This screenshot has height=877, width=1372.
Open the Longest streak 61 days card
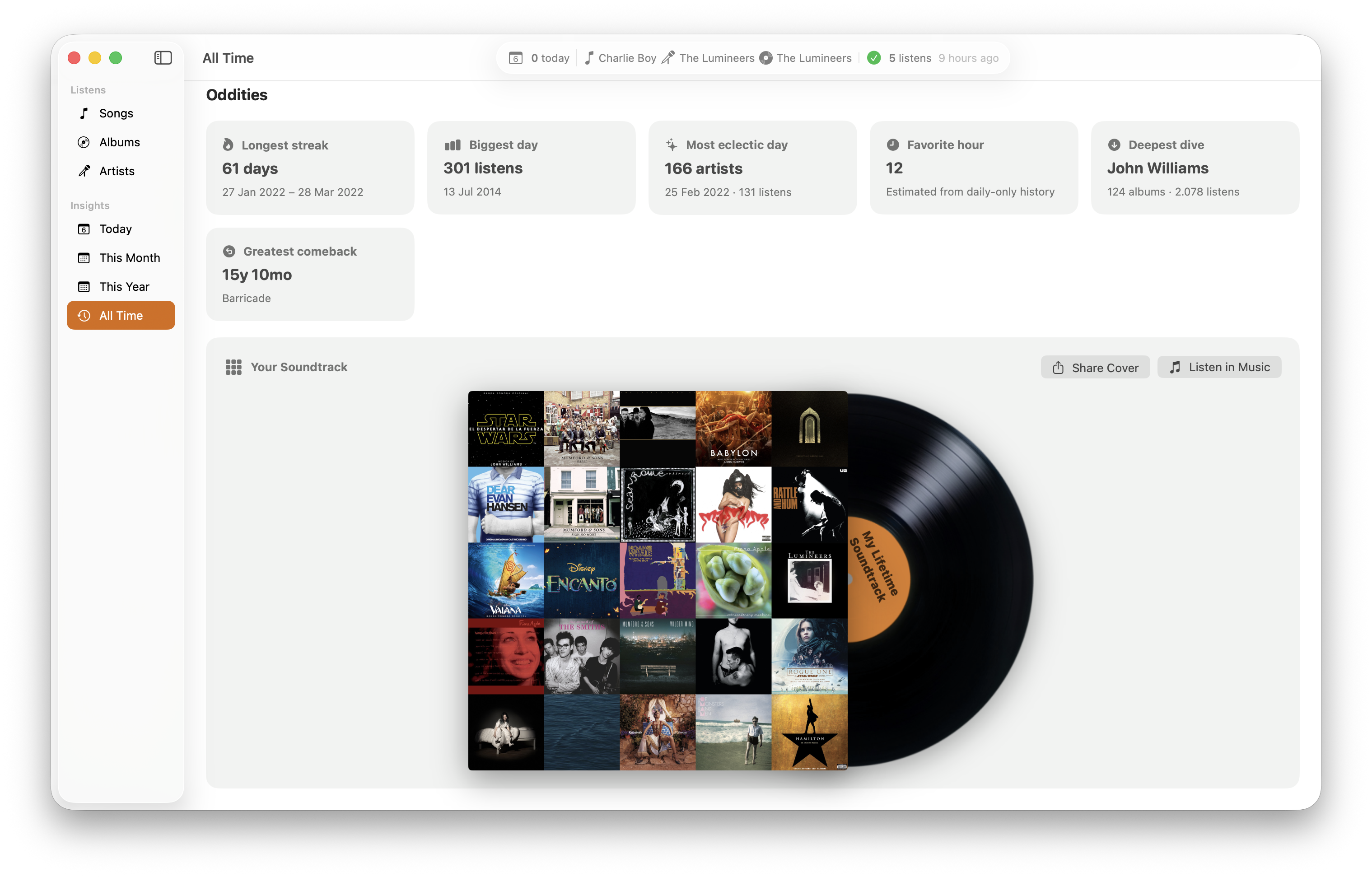pos(310,168)
